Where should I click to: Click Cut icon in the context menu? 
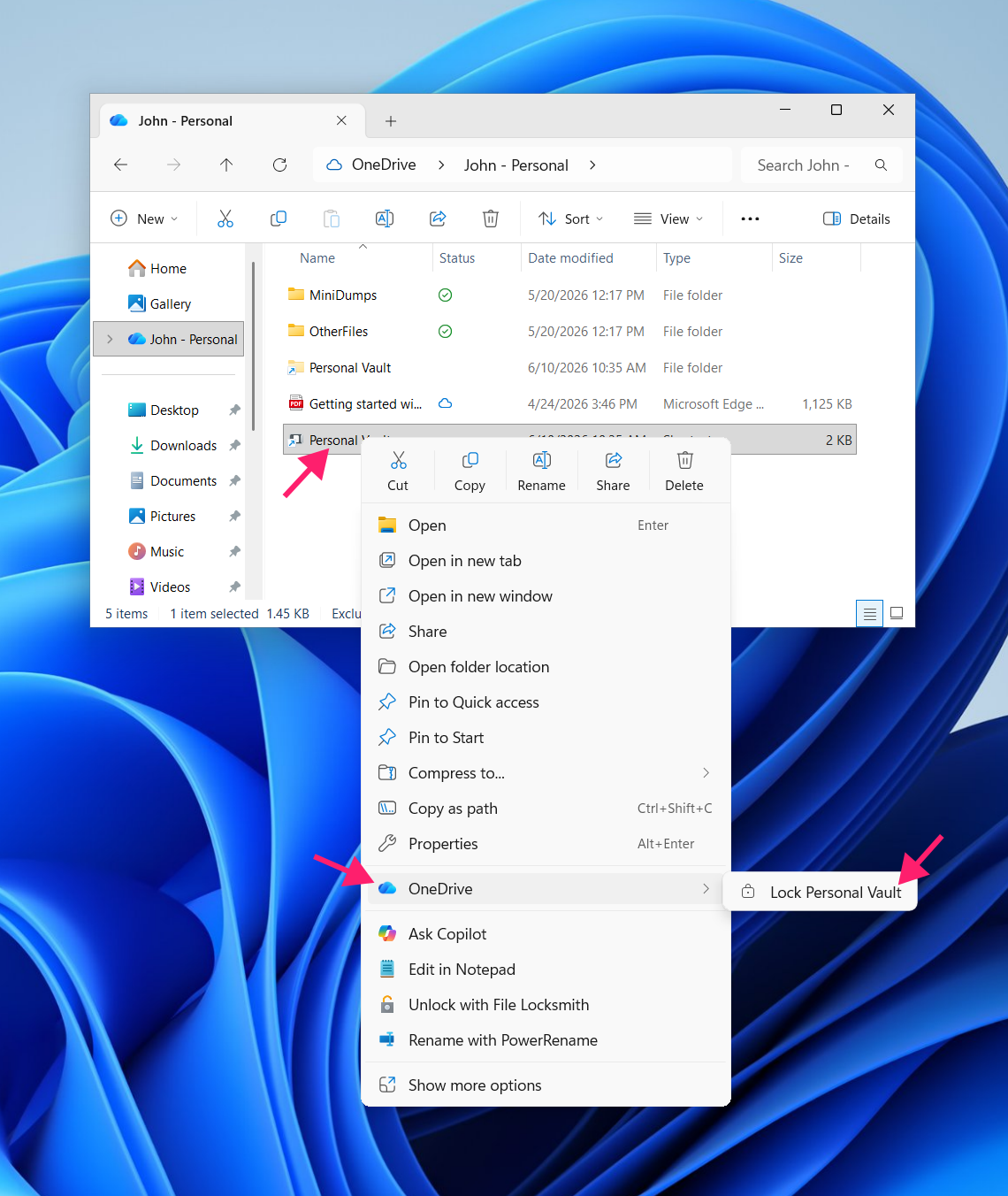(398, 461)
